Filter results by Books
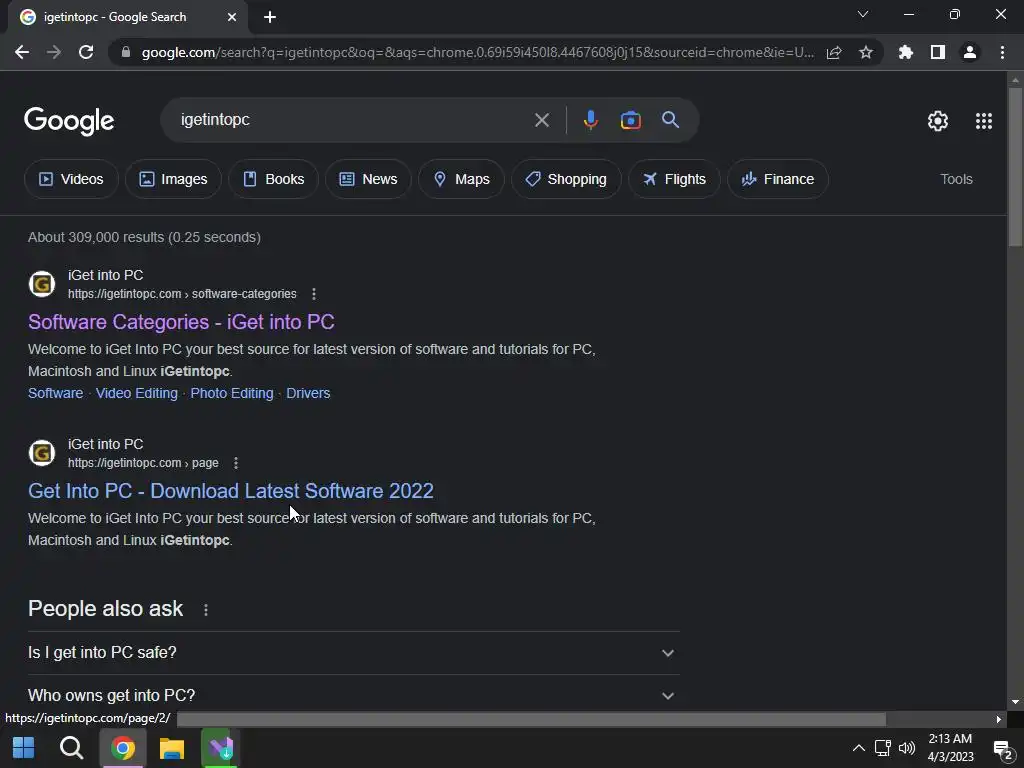The image size is (1024, 768). 274,179
